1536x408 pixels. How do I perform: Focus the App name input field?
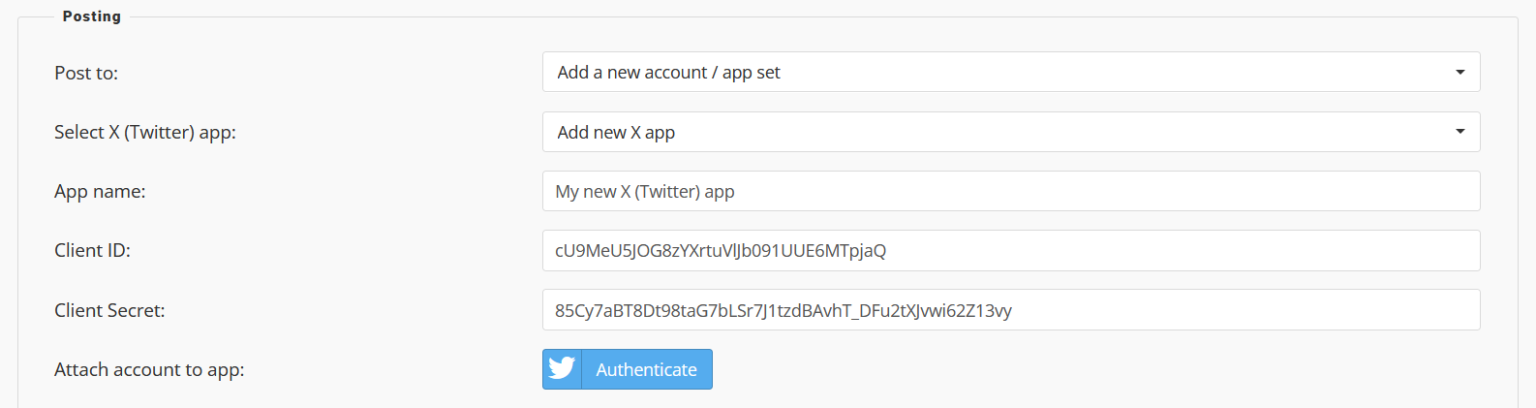click(1010, 191)
